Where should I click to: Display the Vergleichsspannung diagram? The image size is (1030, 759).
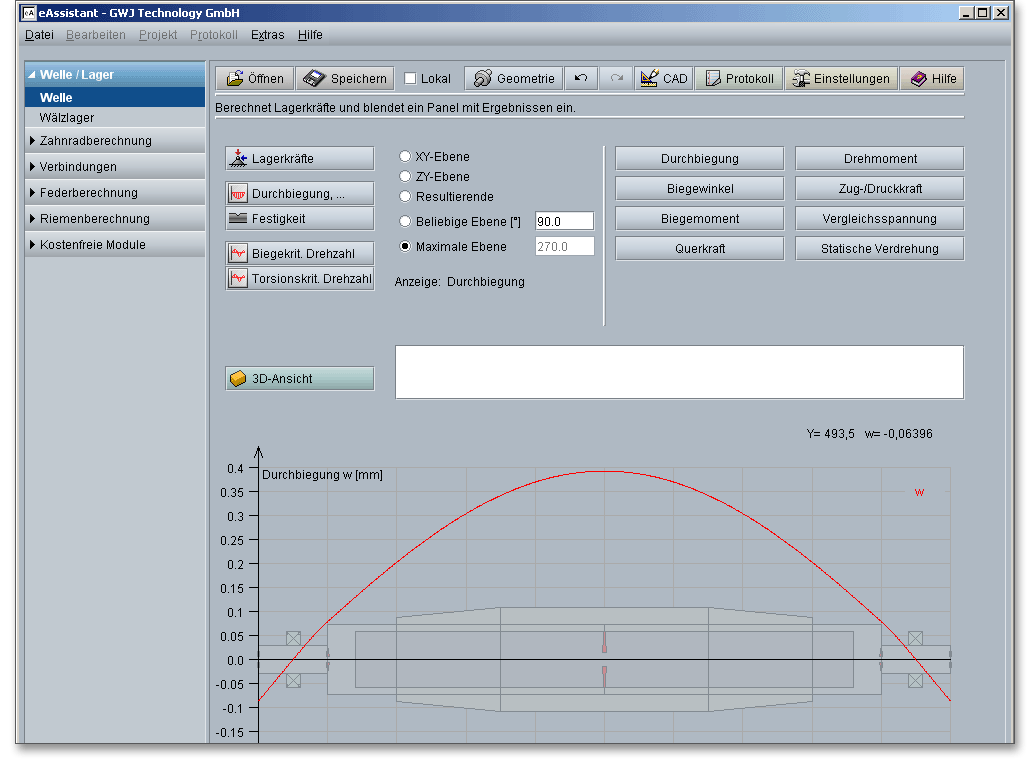tap(879, 219)
